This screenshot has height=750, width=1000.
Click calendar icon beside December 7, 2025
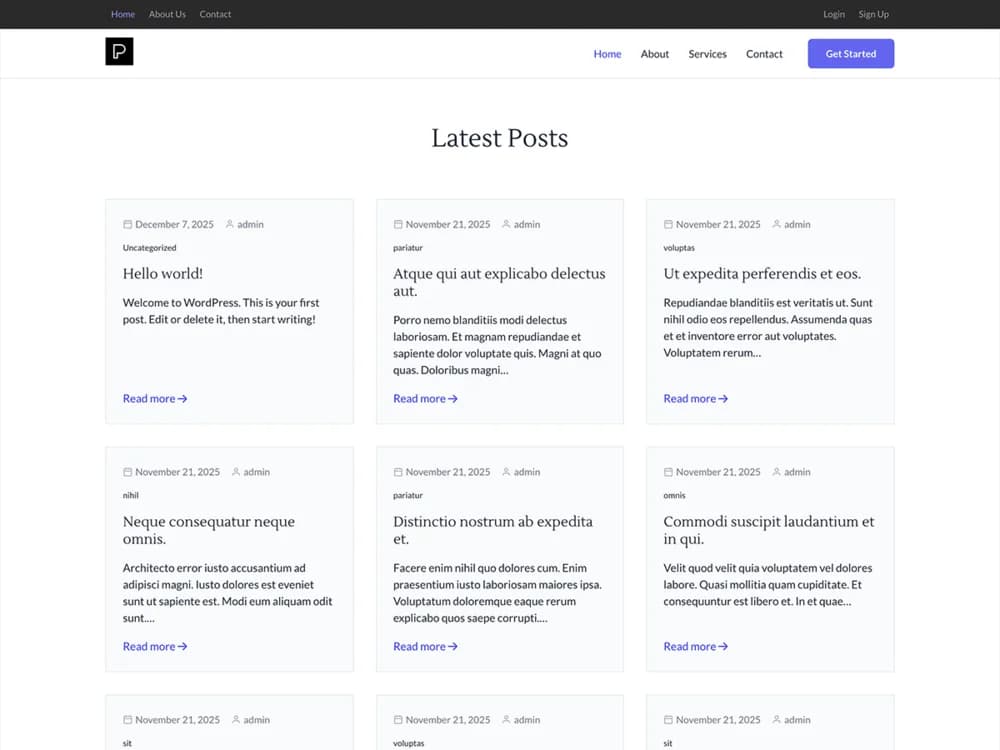click(128, 225)
